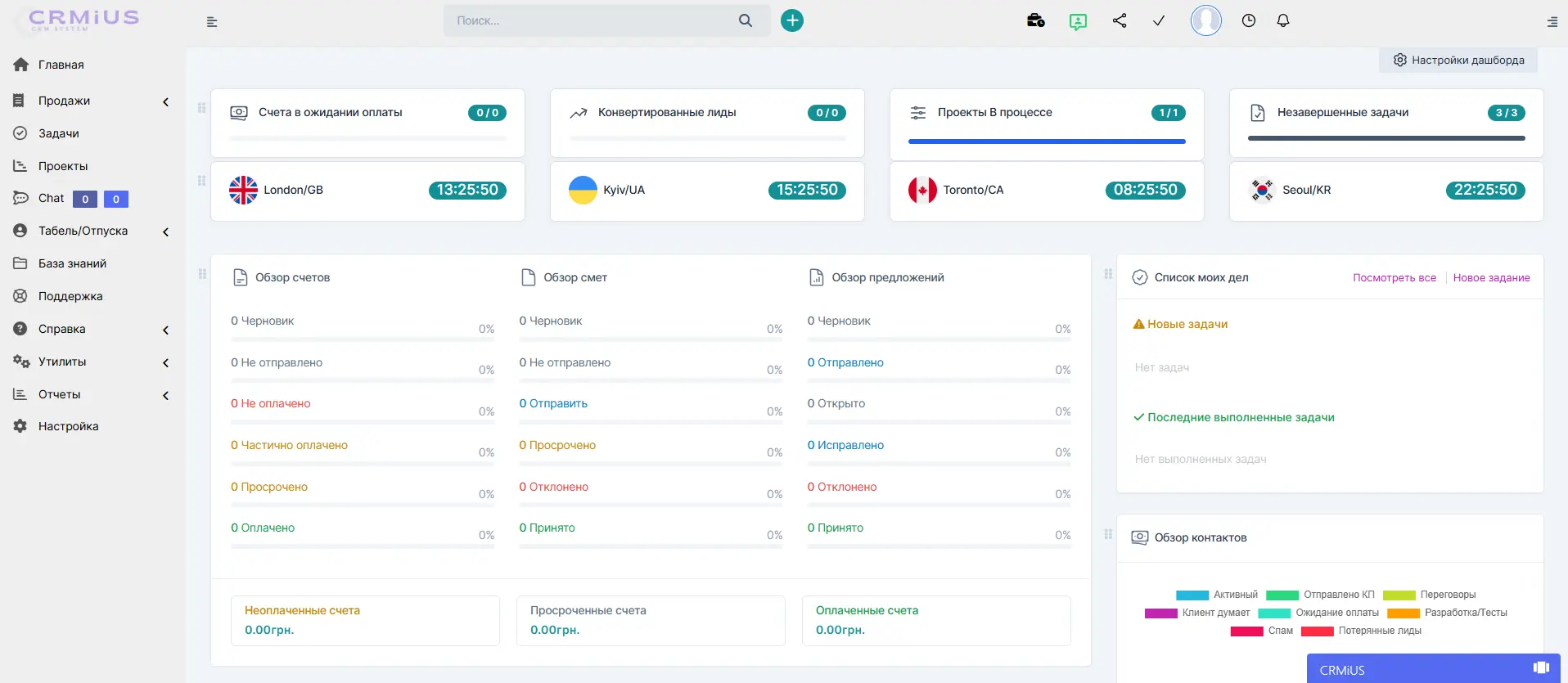The width and height of the screenshot is (1568, 683).
Task: Click the search magnifier icon
Action: pos(746,20)
